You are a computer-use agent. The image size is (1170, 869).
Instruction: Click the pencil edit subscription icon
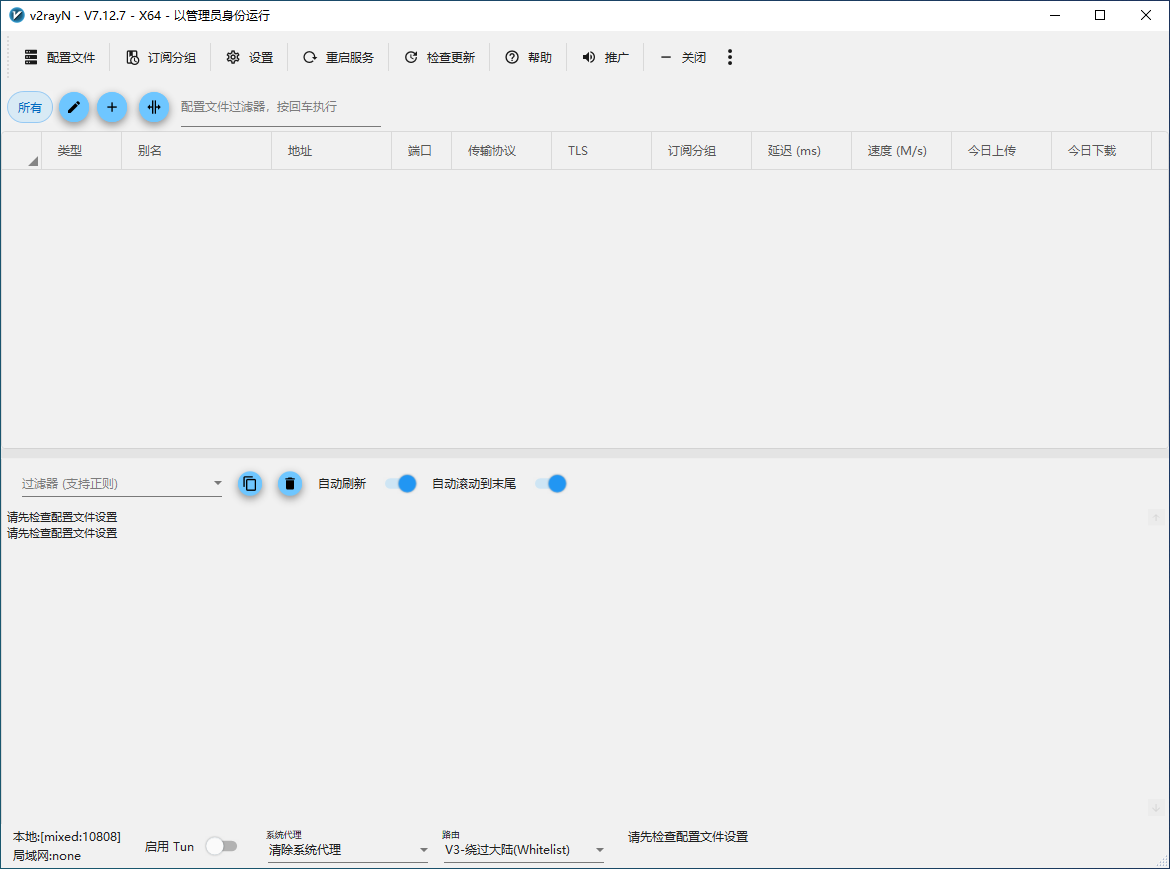(74, 107)
